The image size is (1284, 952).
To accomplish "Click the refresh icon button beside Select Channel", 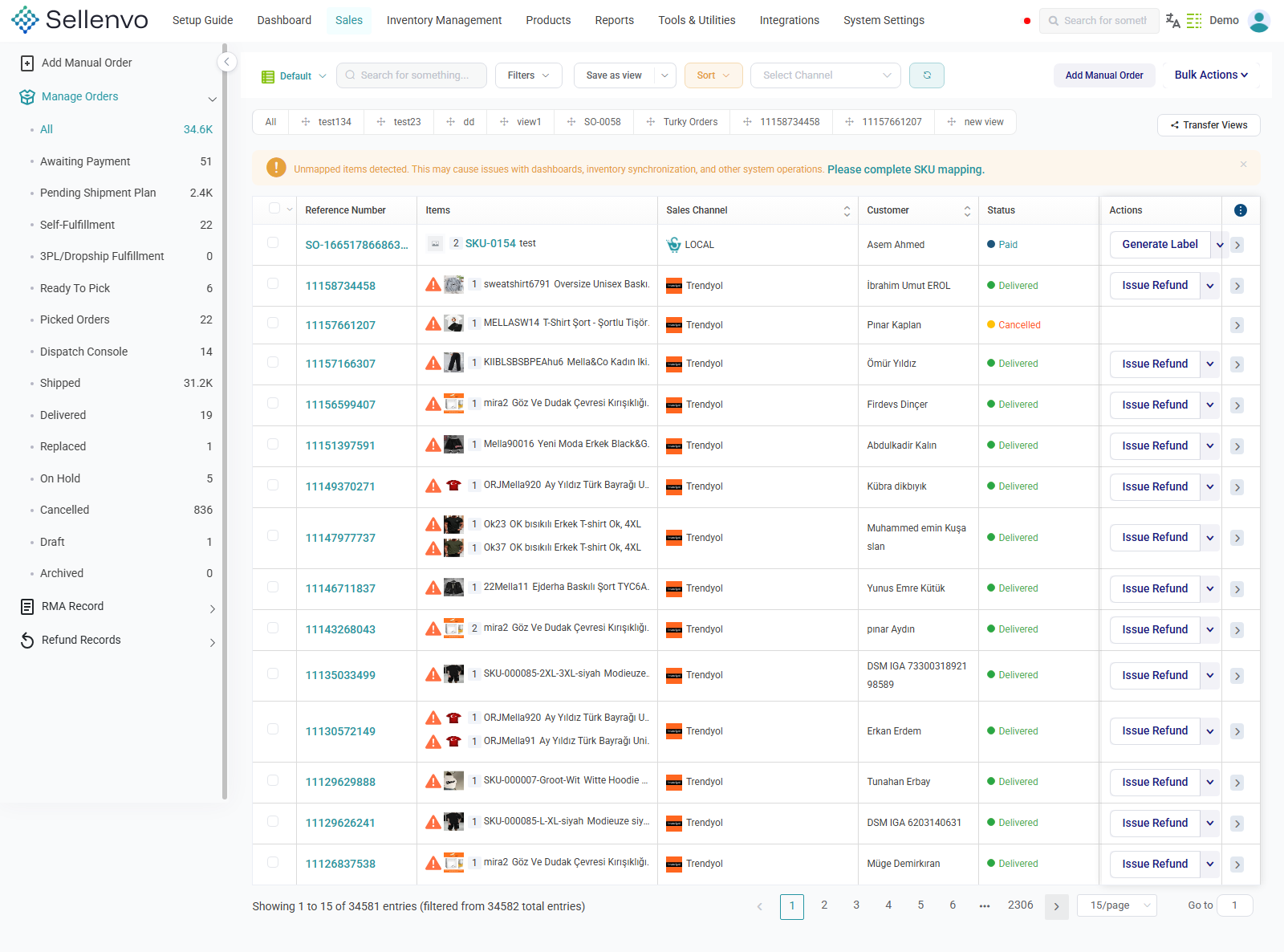I will [x=926, y=75].
